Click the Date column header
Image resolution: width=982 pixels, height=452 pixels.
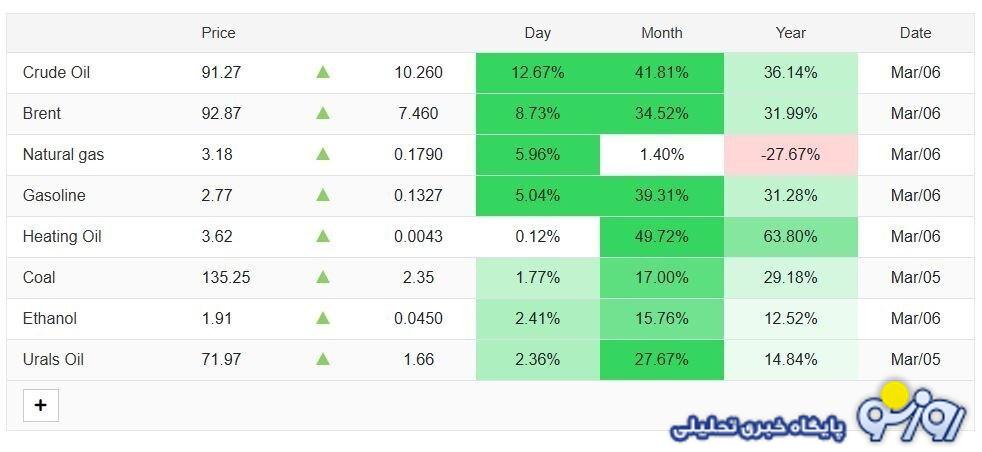(915, 33)
